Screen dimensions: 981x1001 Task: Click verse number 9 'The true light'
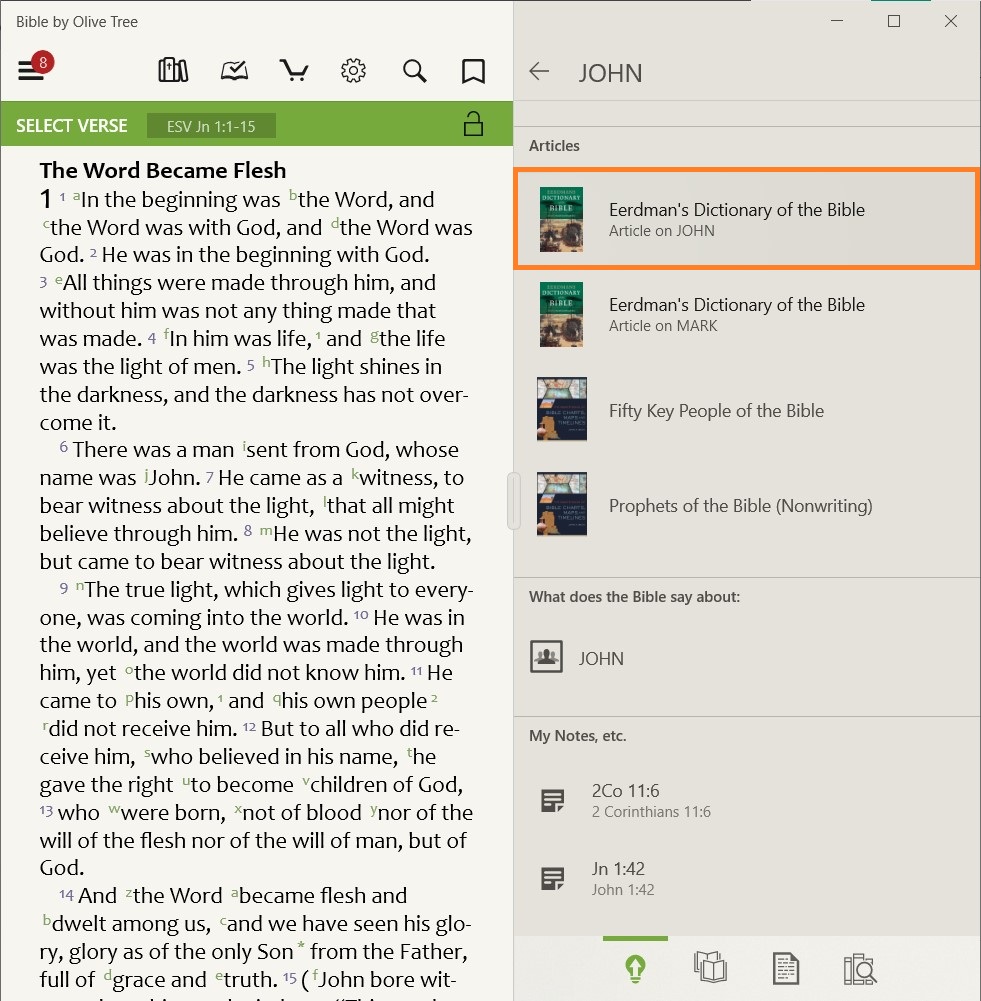tap(64, 588)
